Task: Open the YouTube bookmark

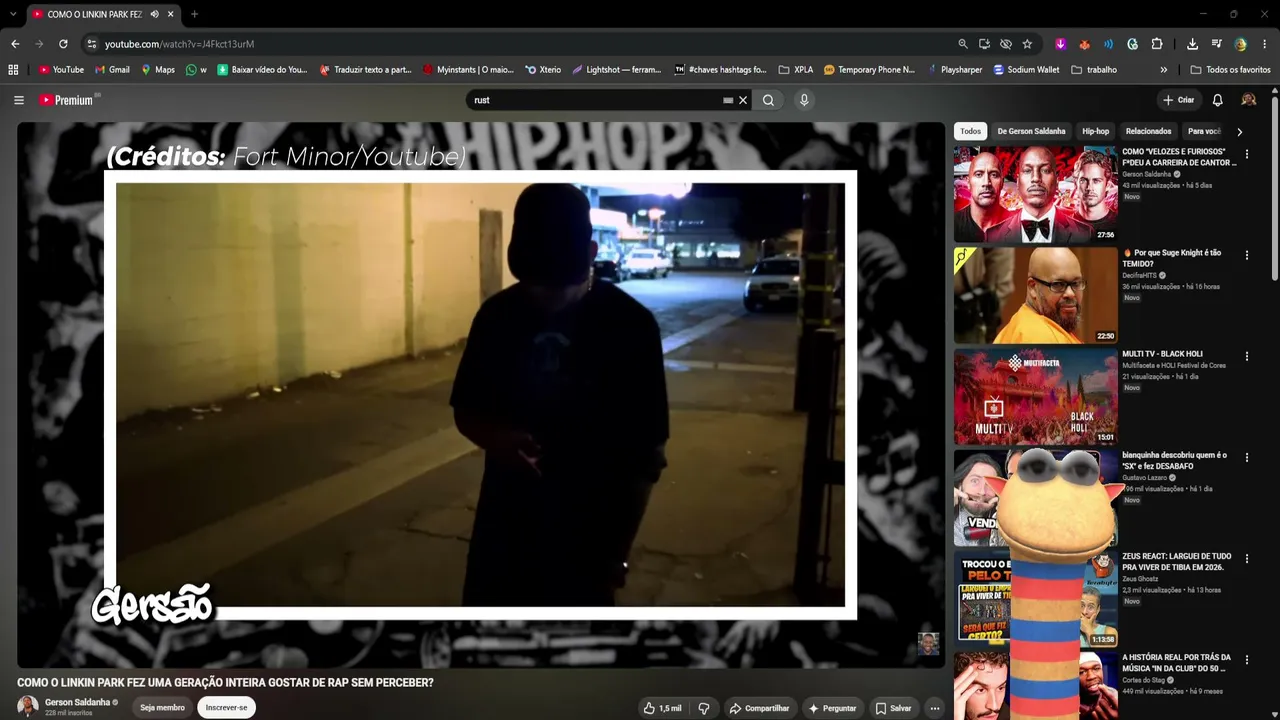Action: coord(61,70)
